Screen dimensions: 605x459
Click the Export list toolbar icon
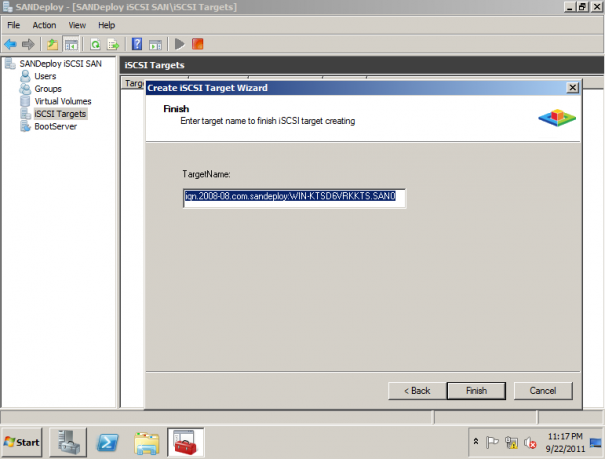click(x=113, y=44)
